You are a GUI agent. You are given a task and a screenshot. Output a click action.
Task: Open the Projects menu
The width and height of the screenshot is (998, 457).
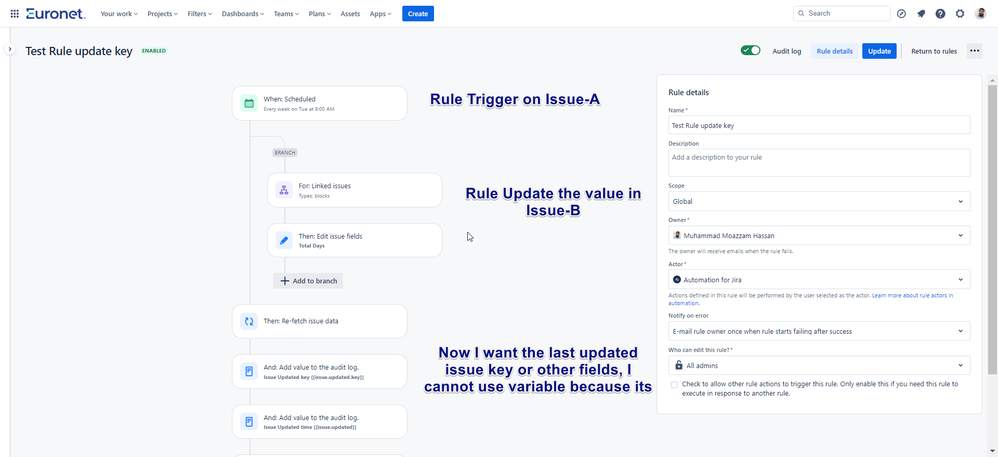pyautogui.click(x=162, y=13)
